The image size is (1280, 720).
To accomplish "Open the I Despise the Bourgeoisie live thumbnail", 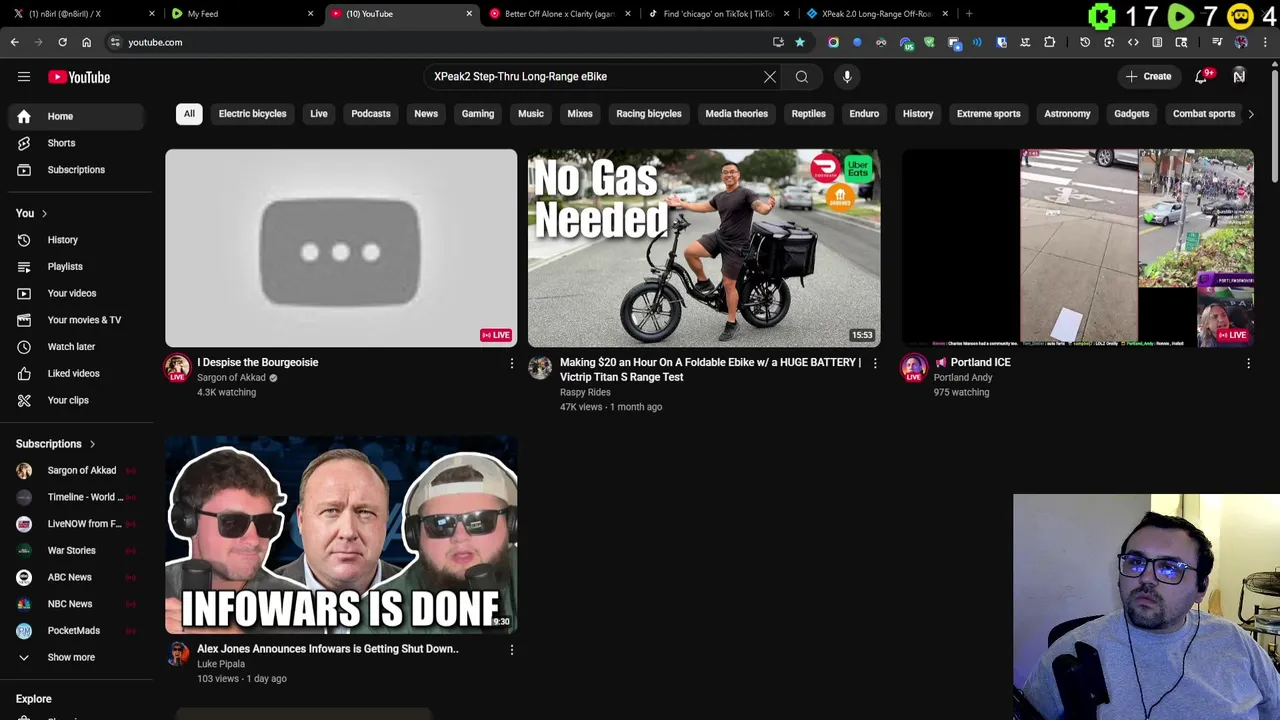I will coord(341,248).
